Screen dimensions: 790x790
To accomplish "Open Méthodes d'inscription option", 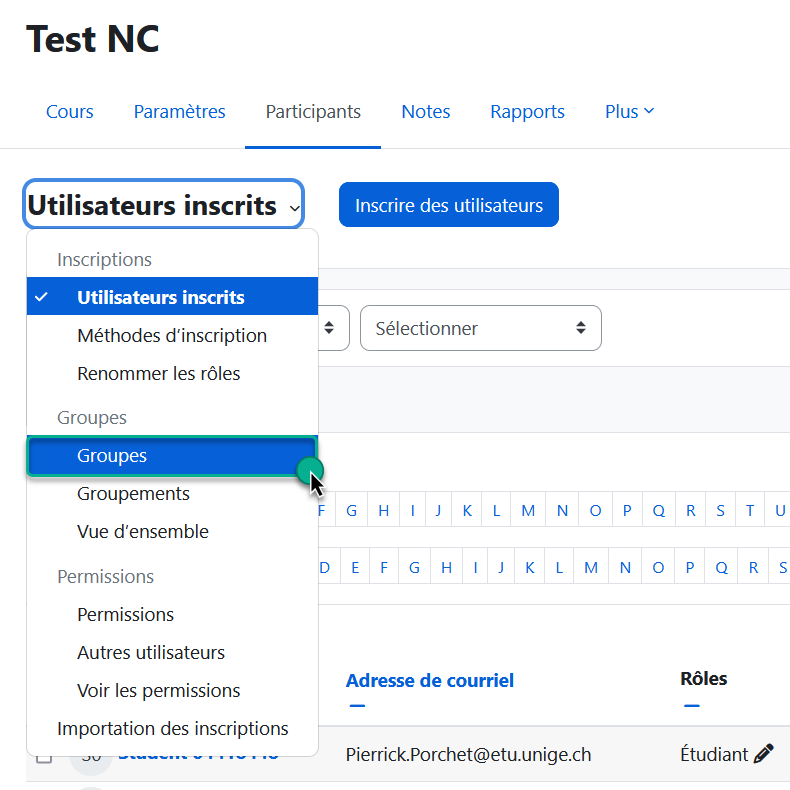I will coord(172,336).
